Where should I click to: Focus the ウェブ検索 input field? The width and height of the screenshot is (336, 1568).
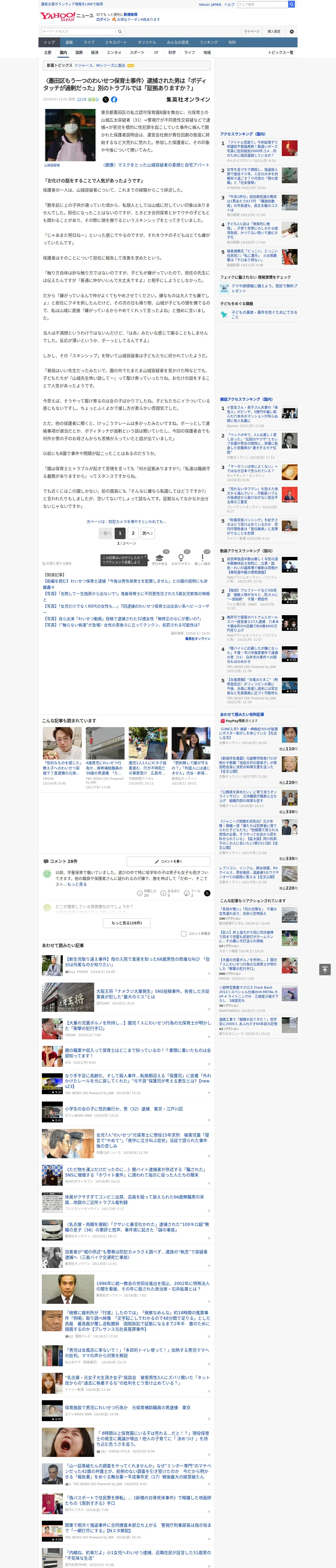[x=263, y=4]
